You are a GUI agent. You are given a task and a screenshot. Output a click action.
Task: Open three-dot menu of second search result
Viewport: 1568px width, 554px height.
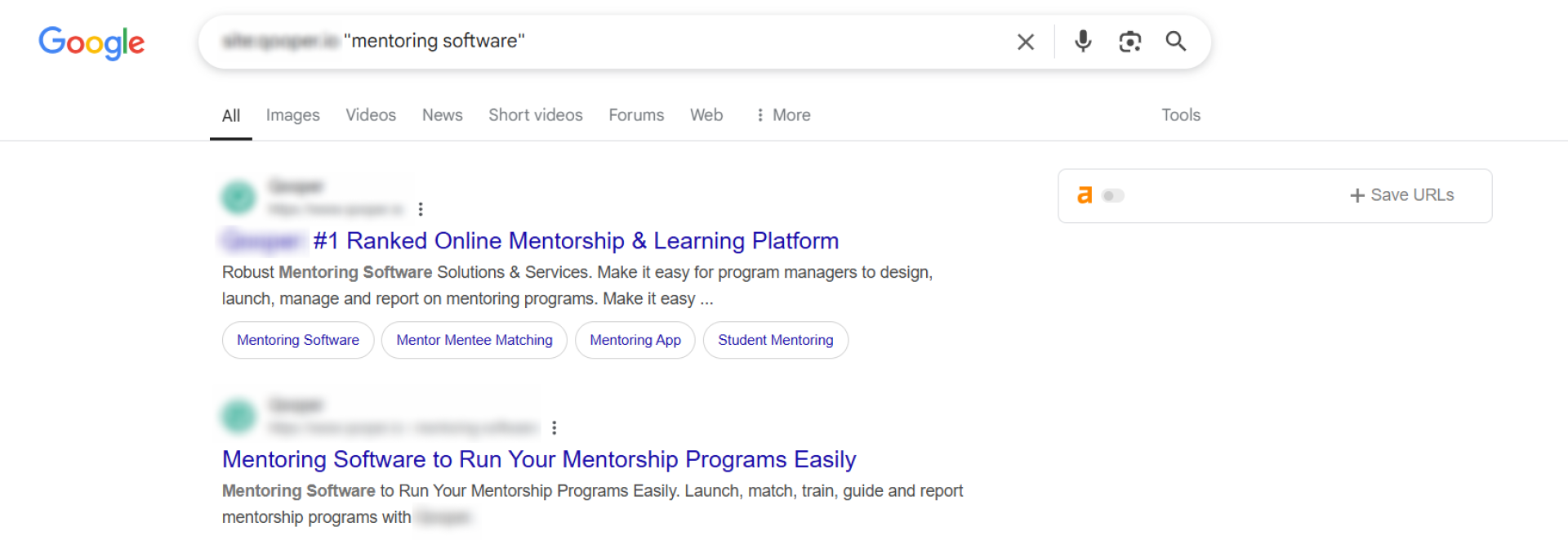[555, 427]
